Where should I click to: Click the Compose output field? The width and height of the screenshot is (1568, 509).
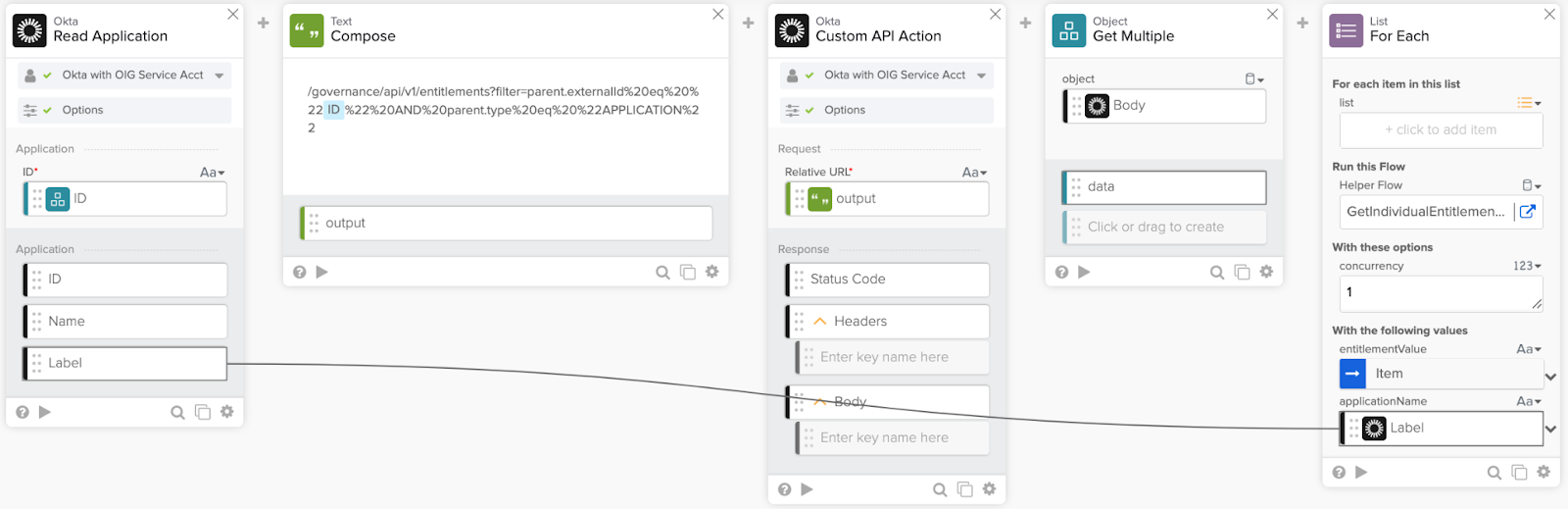506,224
